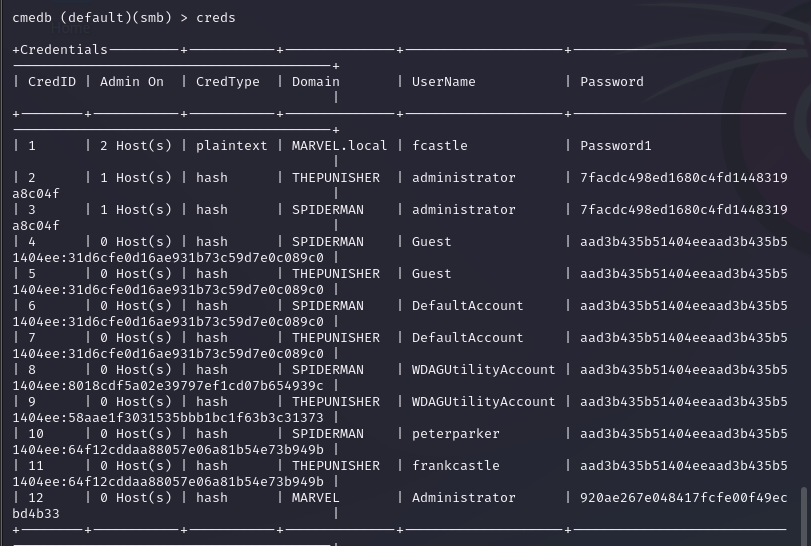Click WDAGUtilityAccount in THEPUNISHER row
Image resolution: width=811 pixels, height=546 pixels.
(x=484, y=402)
